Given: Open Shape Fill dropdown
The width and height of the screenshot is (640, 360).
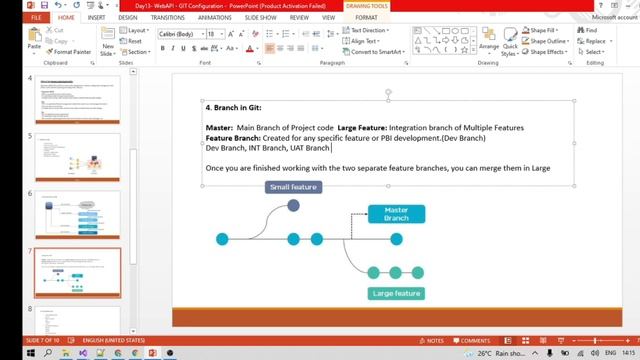Looking at the screenshot, I should click(540, 30).
